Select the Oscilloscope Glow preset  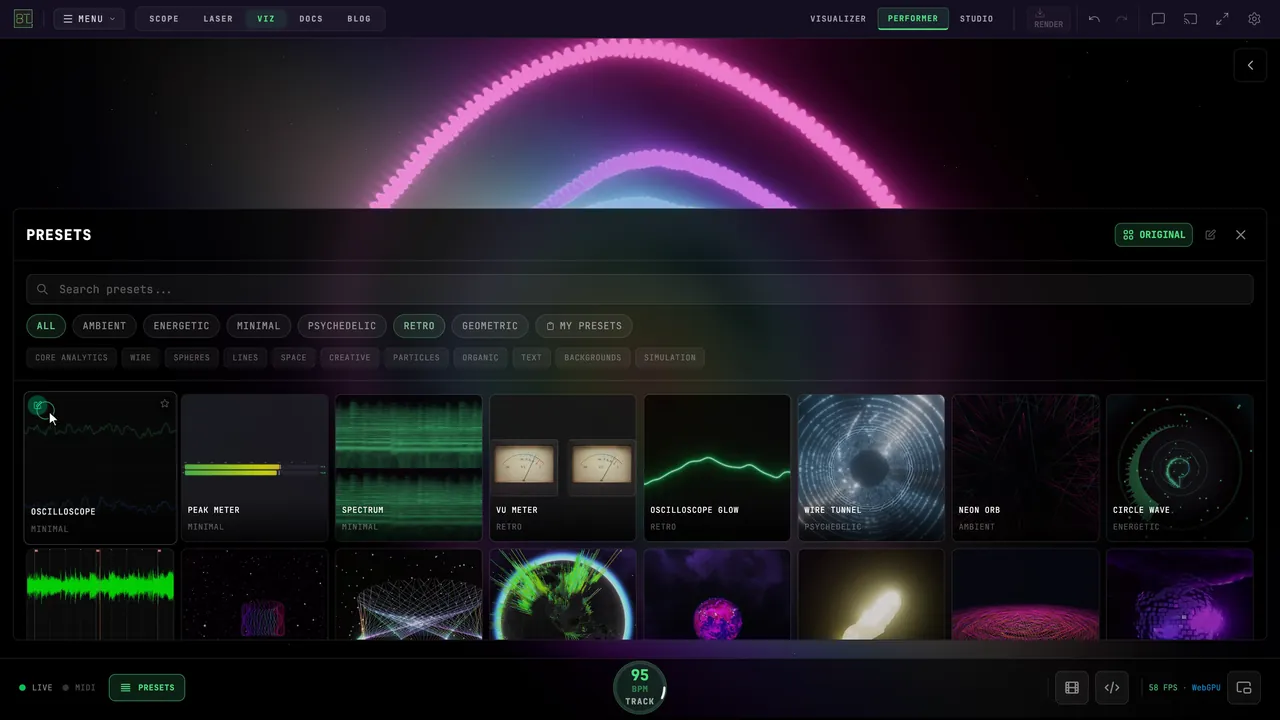[717, 467]
